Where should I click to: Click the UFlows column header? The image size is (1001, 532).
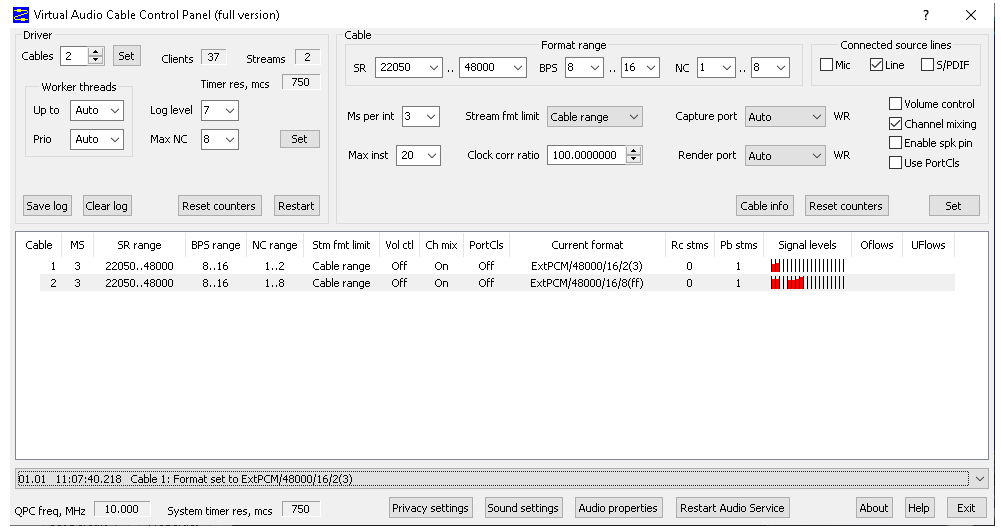[928, 245]
